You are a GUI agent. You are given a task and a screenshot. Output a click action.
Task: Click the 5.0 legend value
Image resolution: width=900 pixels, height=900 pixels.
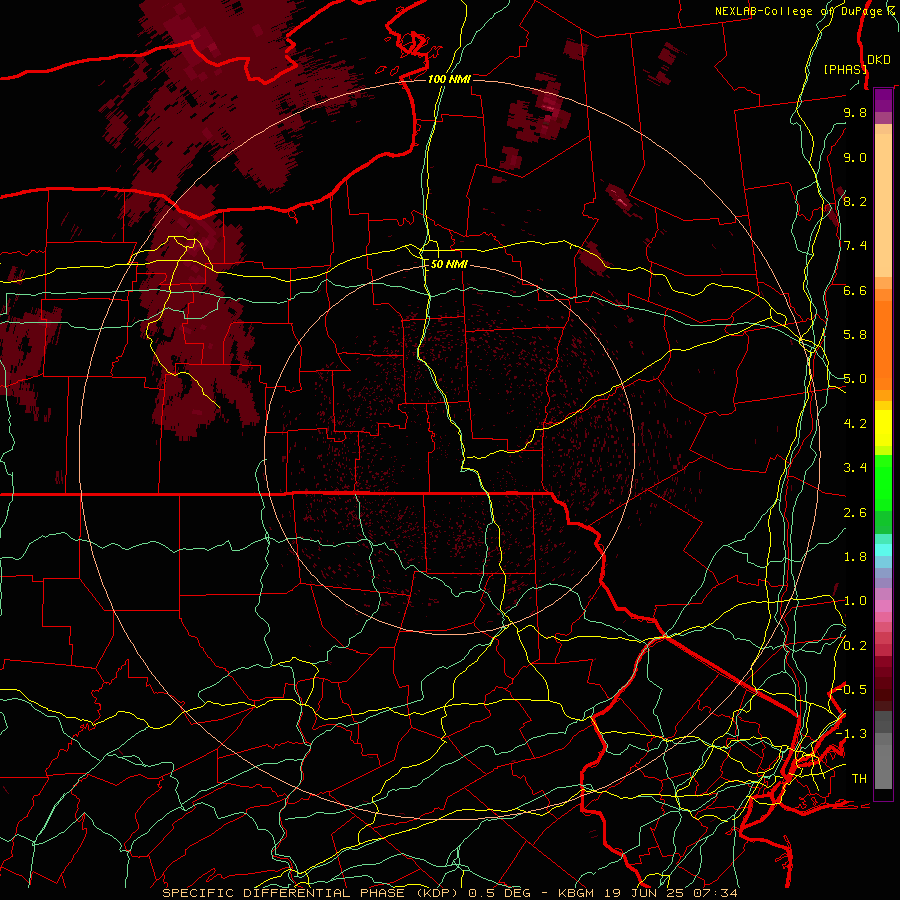[855, 379]
